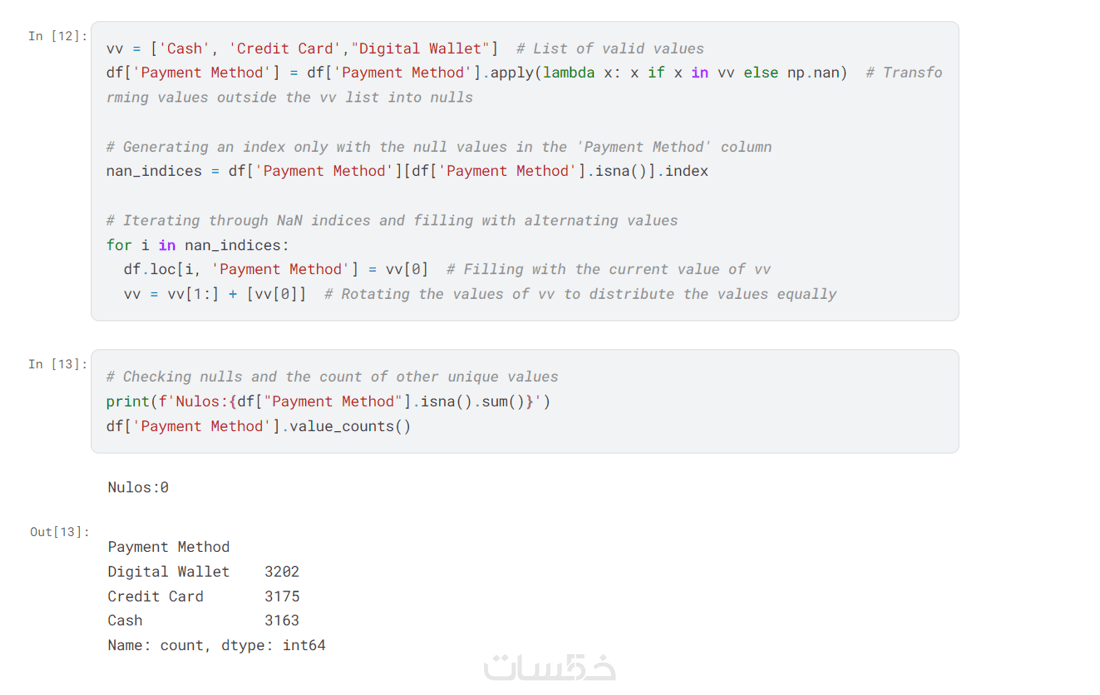
Task: Click the vv rotation line vv[1:] + [vv[0]]
Action: tap(215, 294)
